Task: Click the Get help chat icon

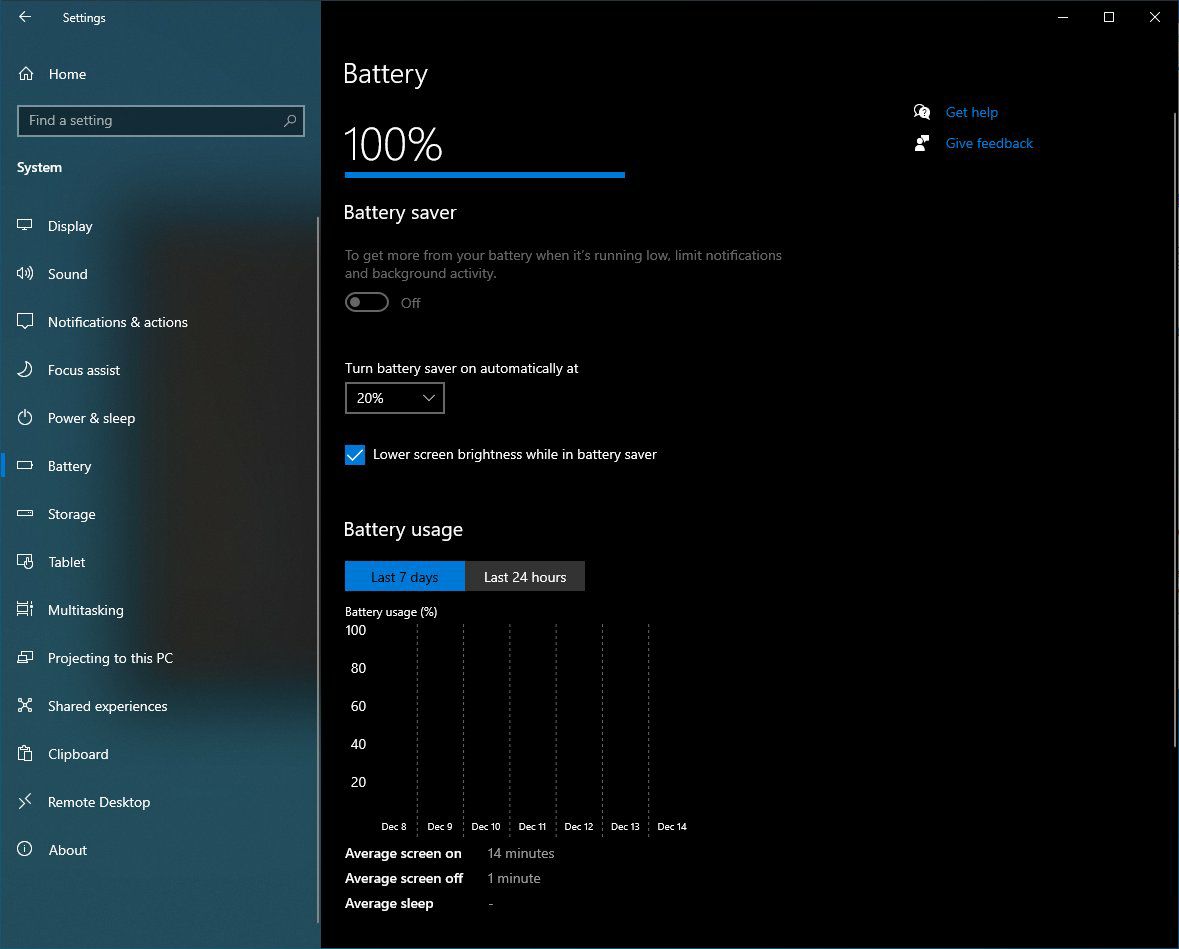Action: point(922,112)
